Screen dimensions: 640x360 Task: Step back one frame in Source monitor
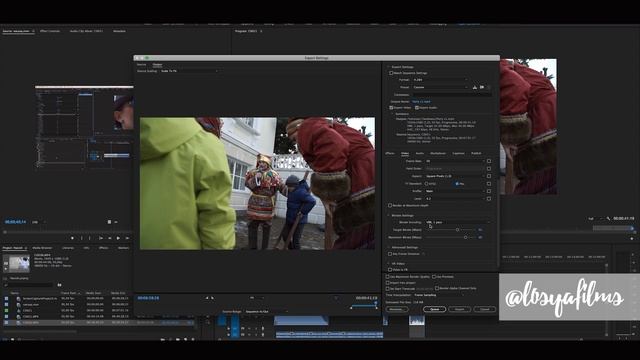(110, 238)
